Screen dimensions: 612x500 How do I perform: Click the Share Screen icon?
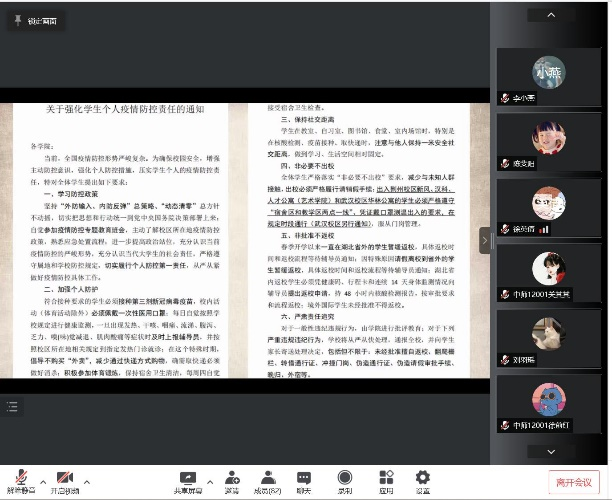(x=186, y=479)
